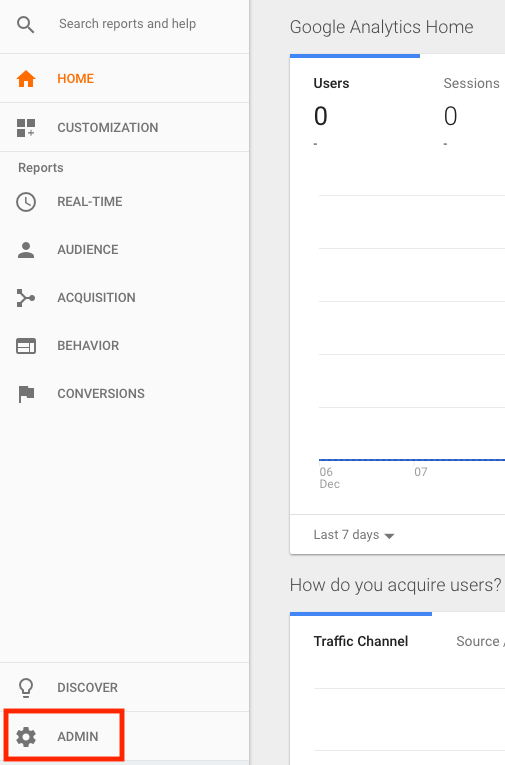The height and width of the screenshot is (765, 505).
Task: Click the orange Home house icon
Action: coord(26,79)
